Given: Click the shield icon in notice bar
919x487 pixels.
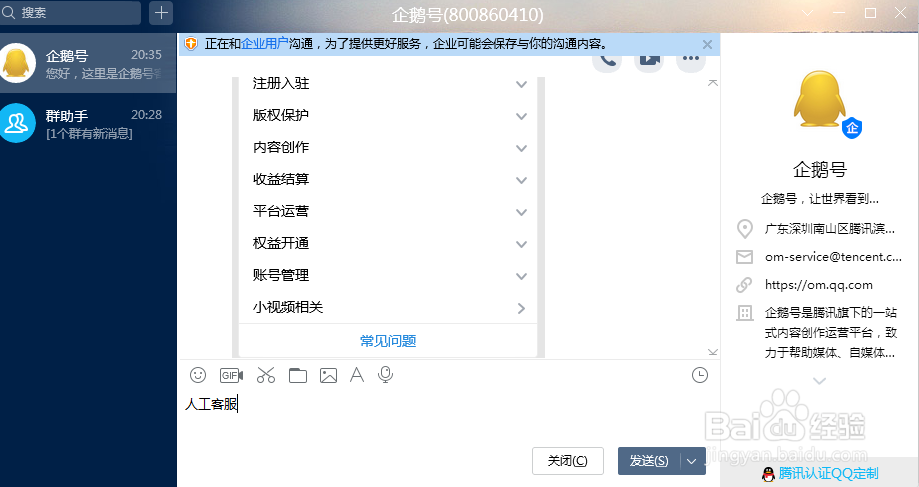Looking at the screenshot, I should [x=191, y=44].
